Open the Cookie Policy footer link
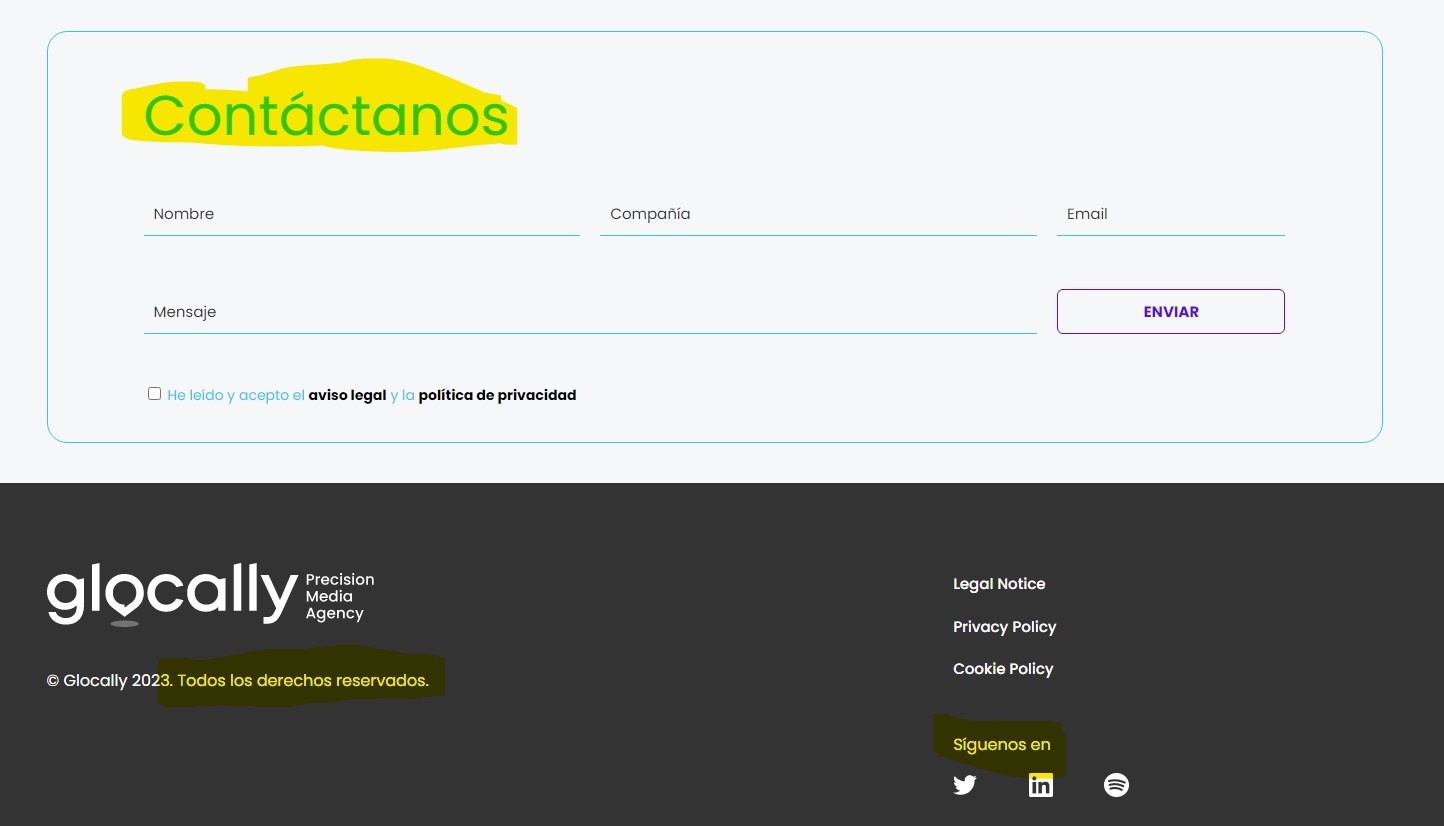The image size is (1444, 826). [x=1003, y=669]
